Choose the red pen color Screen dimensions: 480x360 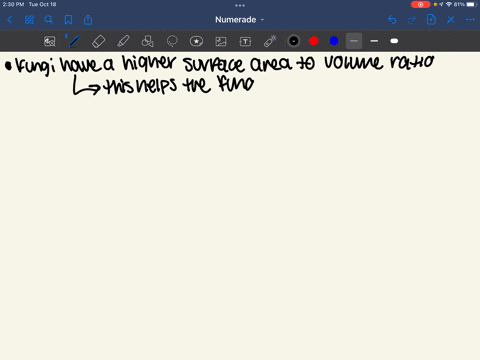coord(314,41)
